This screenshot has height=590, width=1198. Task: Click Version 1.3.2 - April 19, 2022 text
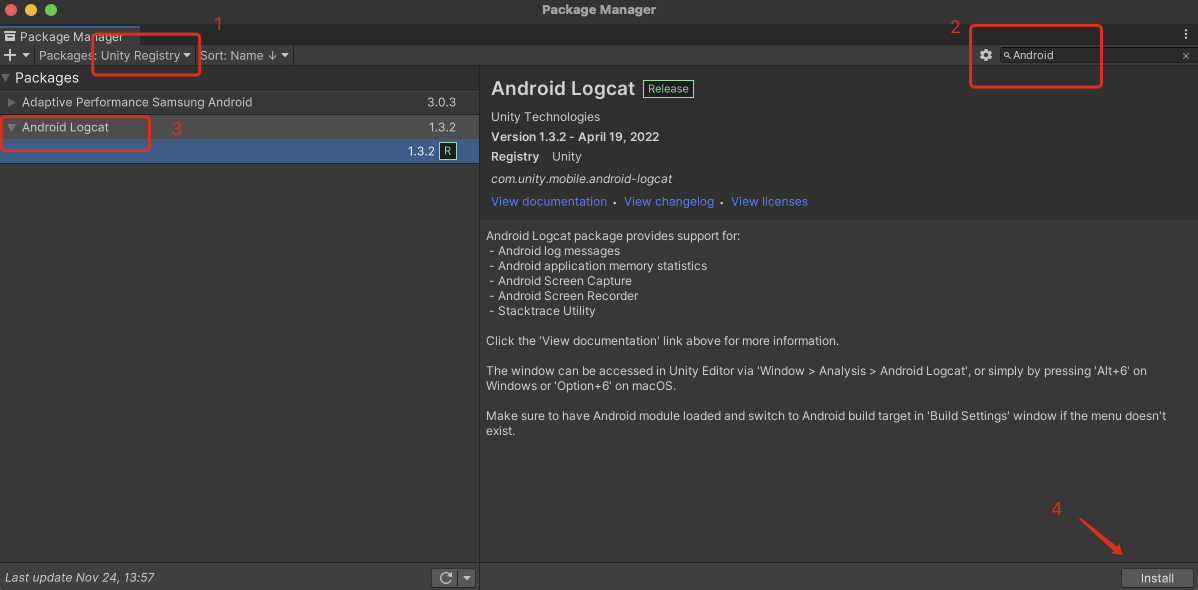pos(575,138)
